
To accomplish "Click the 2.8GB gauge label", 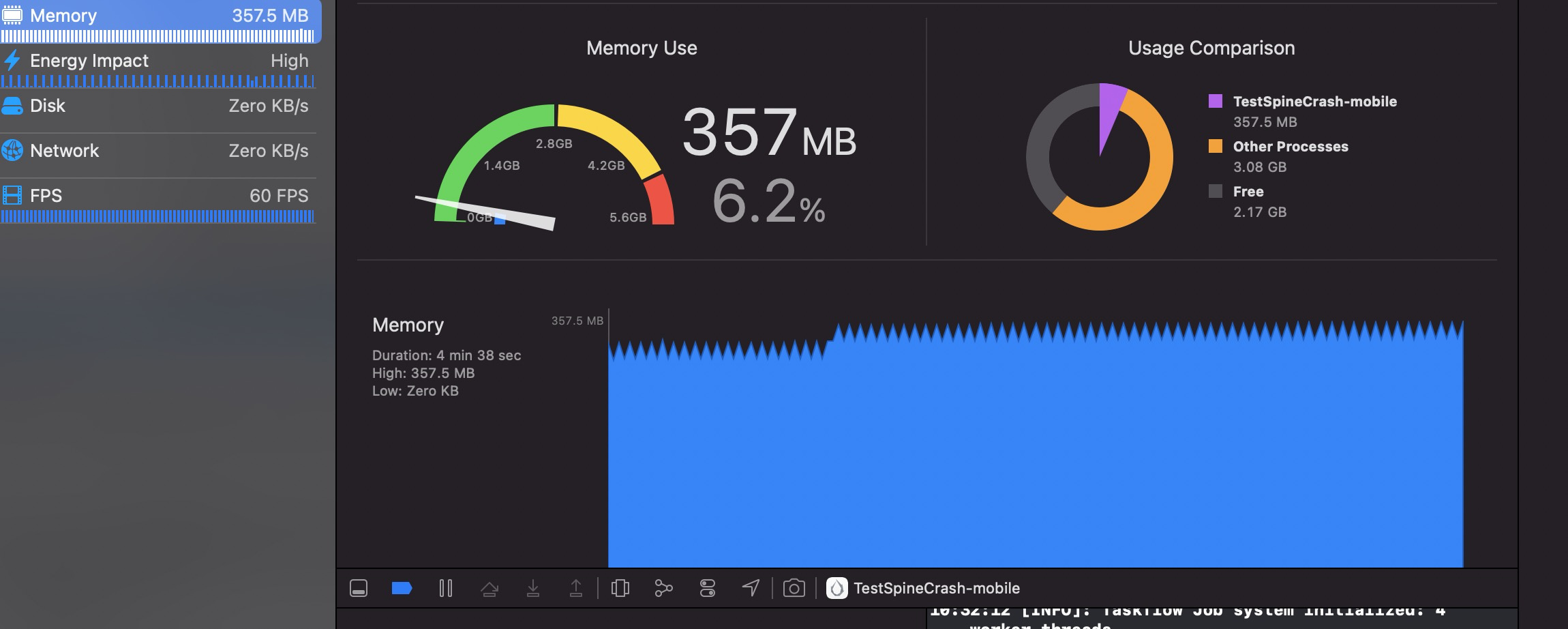I will tap(554, 144).
